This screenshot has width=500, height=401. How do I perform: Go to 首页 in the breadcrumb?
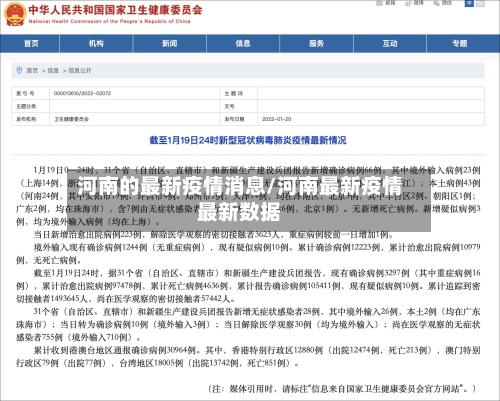32,71
